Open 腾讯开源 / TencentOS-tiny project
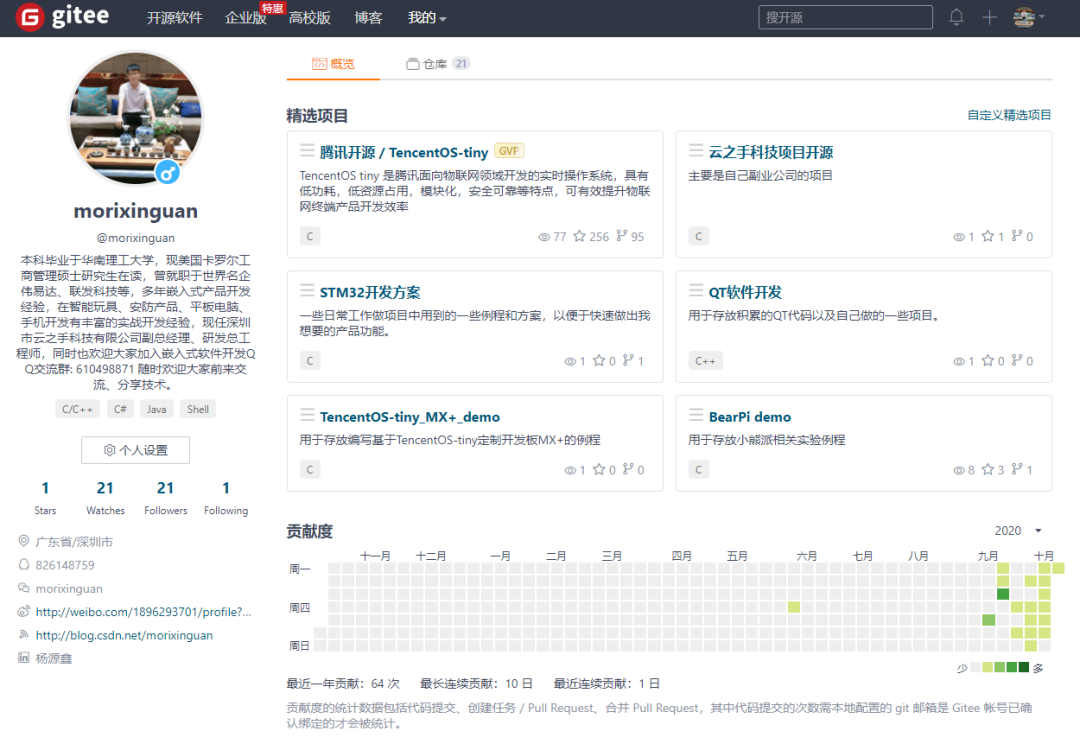The height and width of the screenshot is (744, 1080). pyautogui.click(x=404, y=152)
